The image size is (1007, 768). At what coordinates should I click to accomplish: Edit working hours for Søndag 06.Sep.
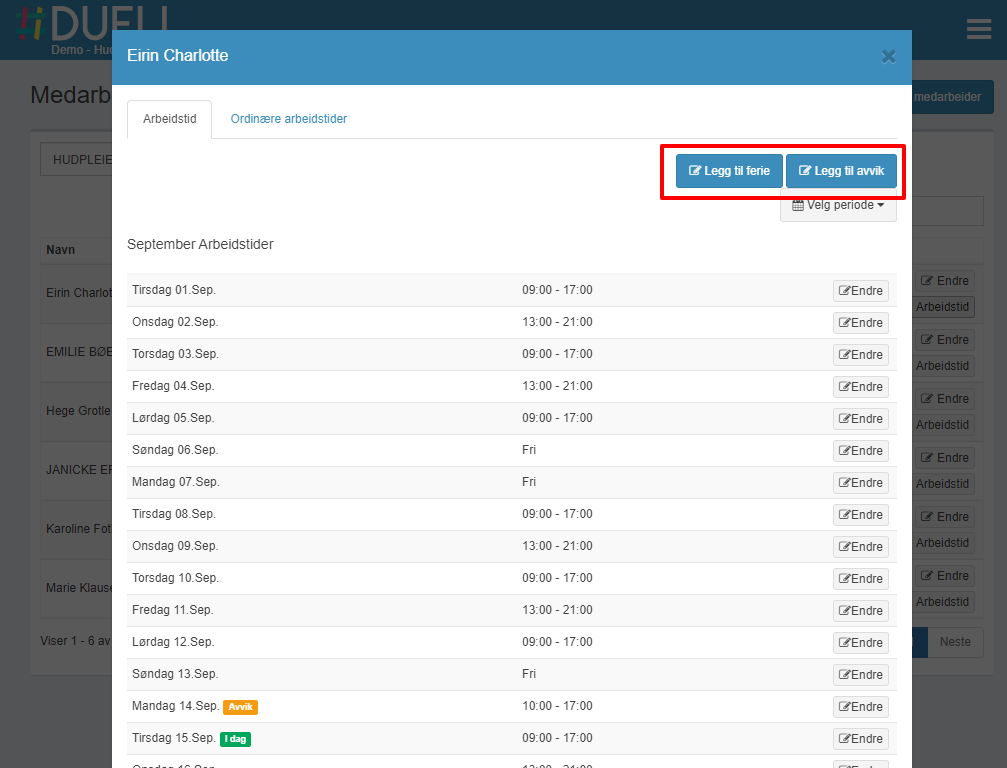click(861, 451)
